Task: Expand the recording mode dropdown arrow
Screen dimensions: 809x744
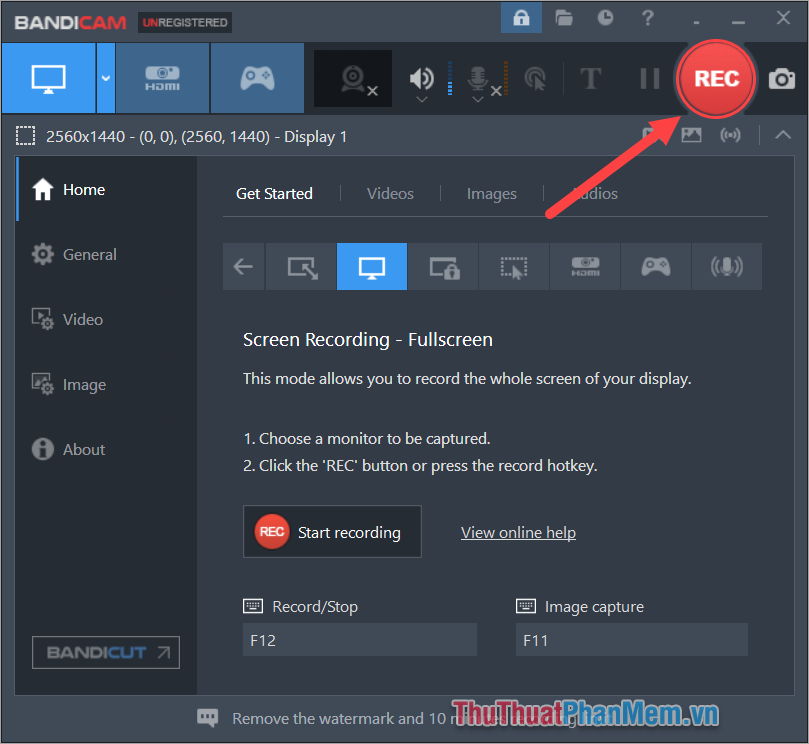Action: 105,78
